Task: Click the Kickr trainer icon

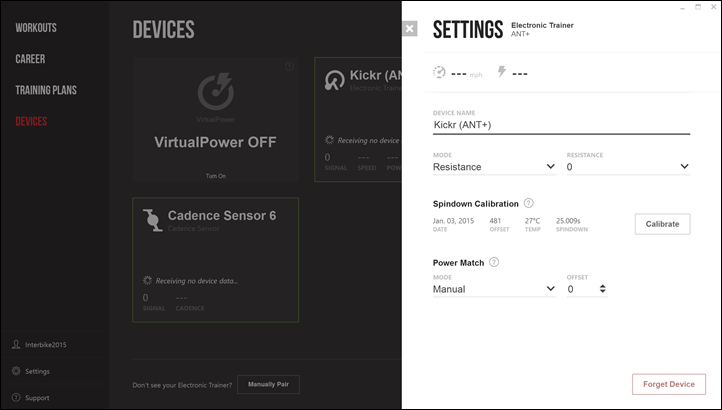Action: pyautogui.click(x=334, y=80)
